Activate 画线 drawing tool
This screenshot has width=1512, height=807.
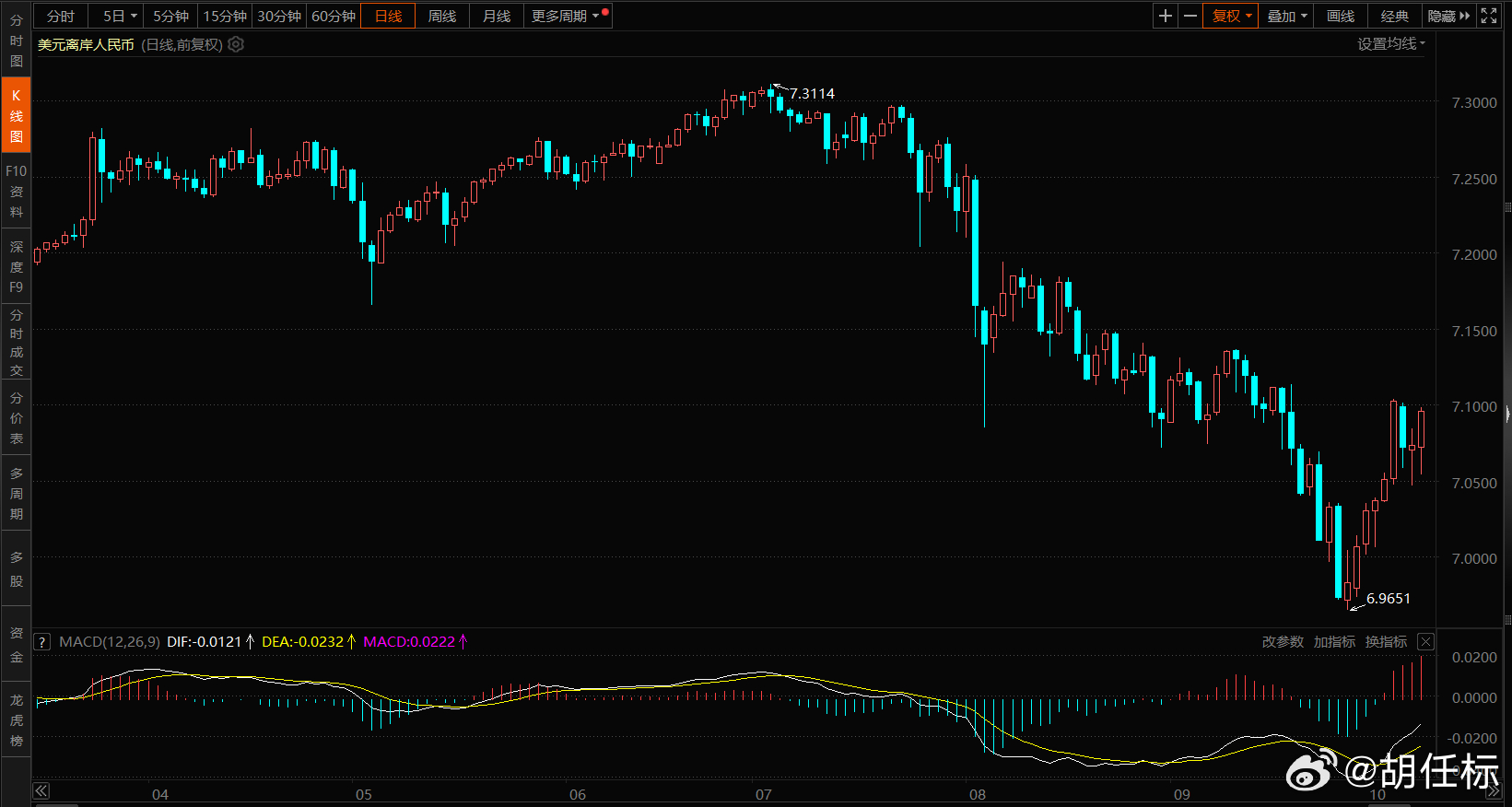click(1341, 16)
